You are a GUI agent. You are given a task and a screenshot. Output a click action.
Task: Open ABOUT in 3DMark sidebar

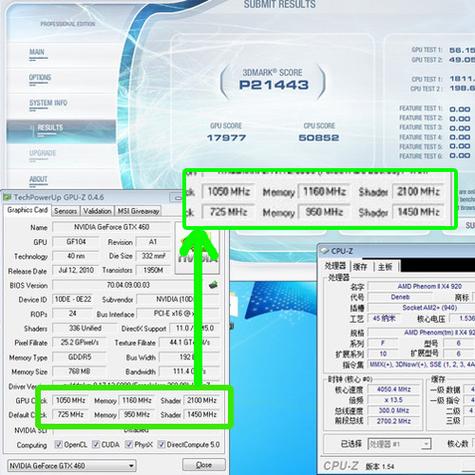click(x=38, y=179)
